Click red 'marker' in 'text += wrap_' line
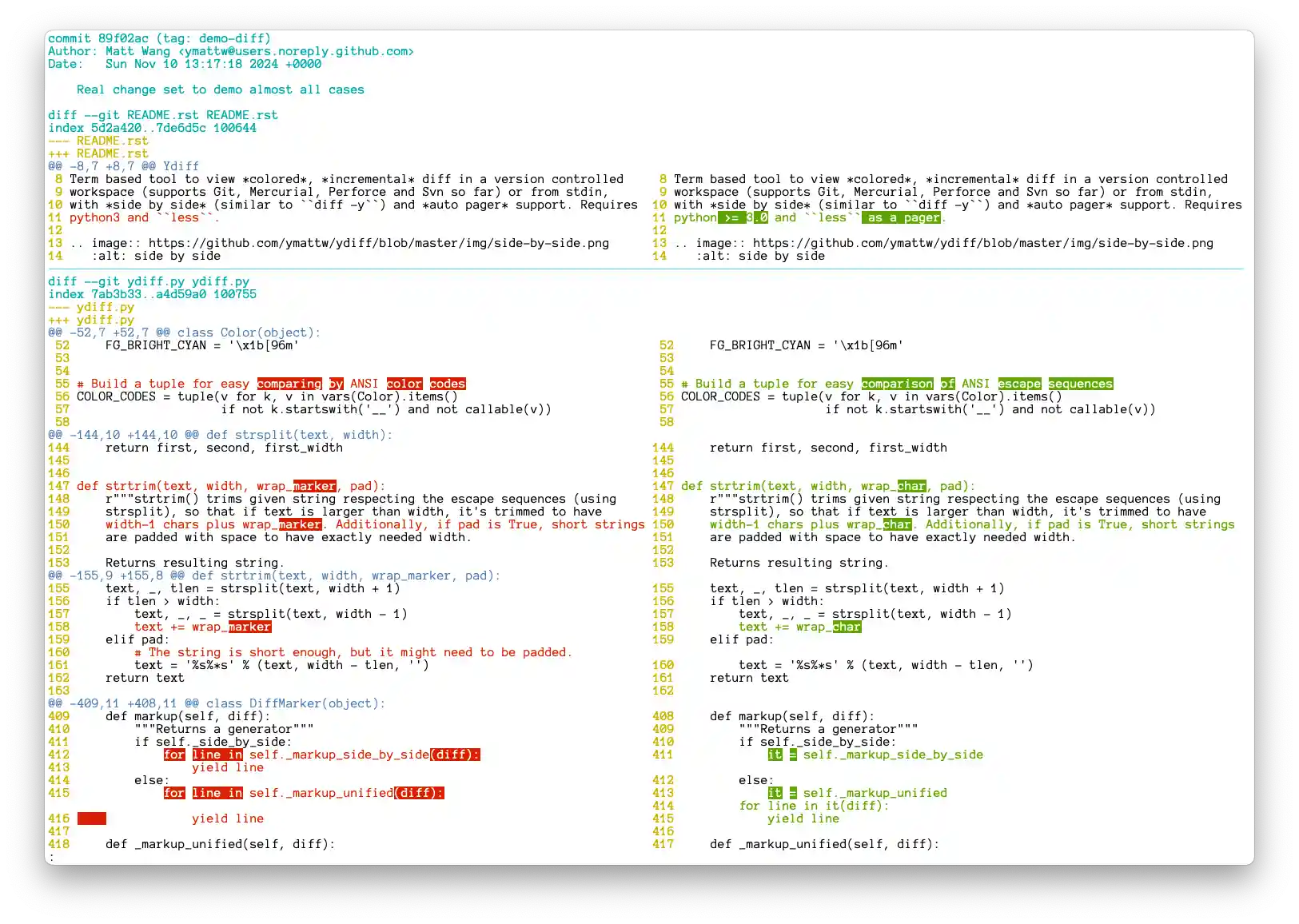This screenshot has width=1299, height=924. coord(249,627)
